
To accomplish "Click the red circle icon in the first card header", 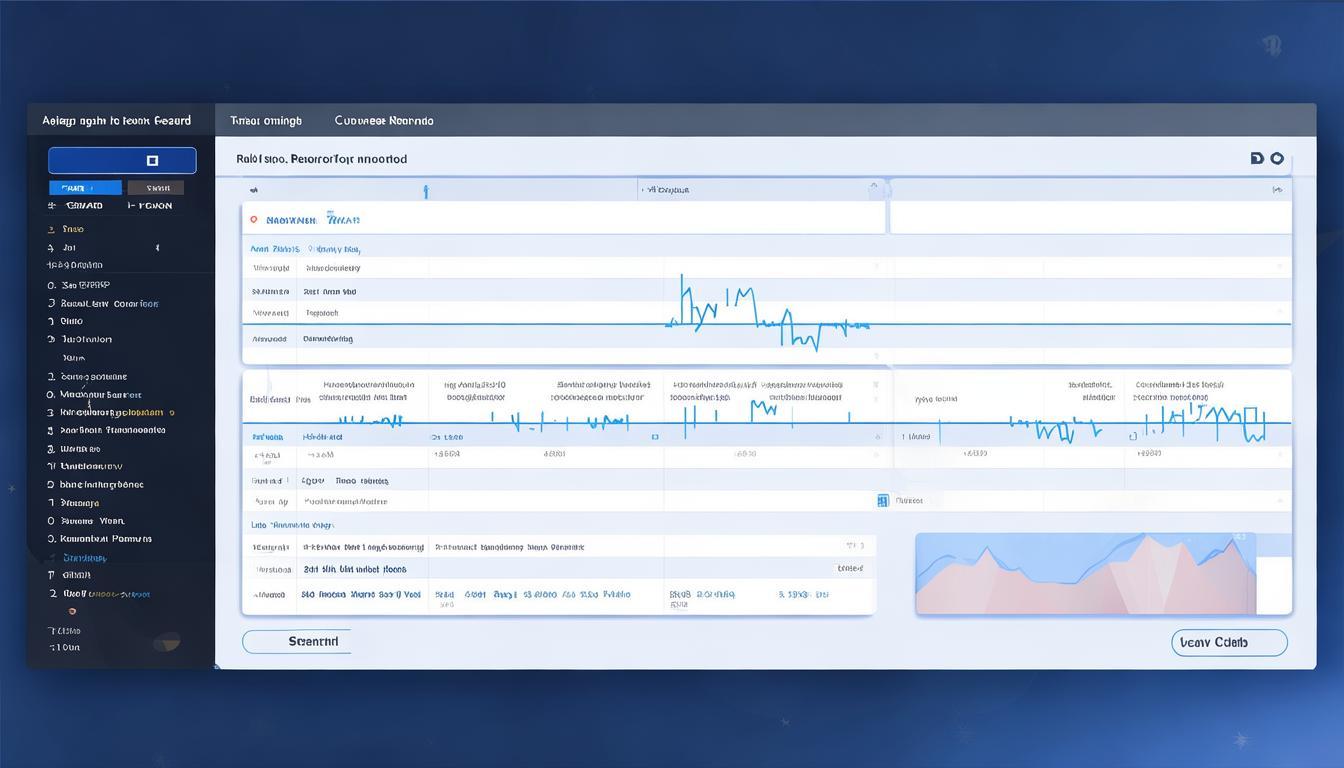I will tap(254, 219).
